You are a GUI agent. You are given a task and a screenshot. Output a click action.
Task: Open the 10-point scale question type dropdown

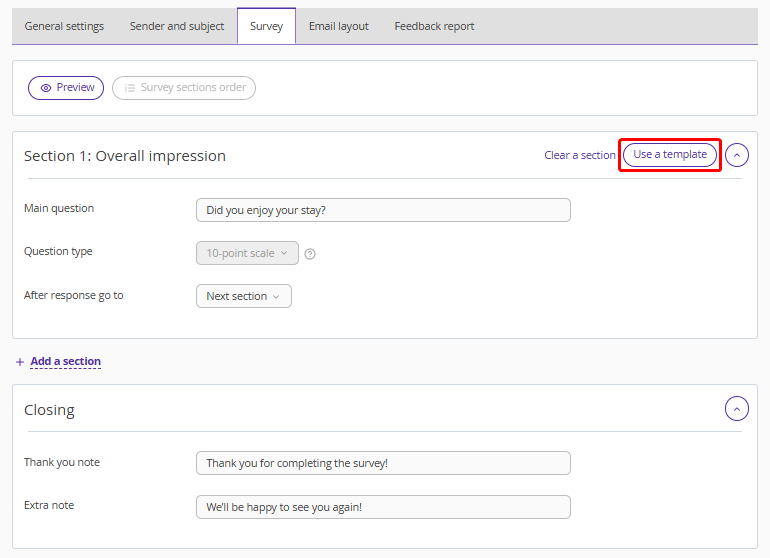coord(247,254)
